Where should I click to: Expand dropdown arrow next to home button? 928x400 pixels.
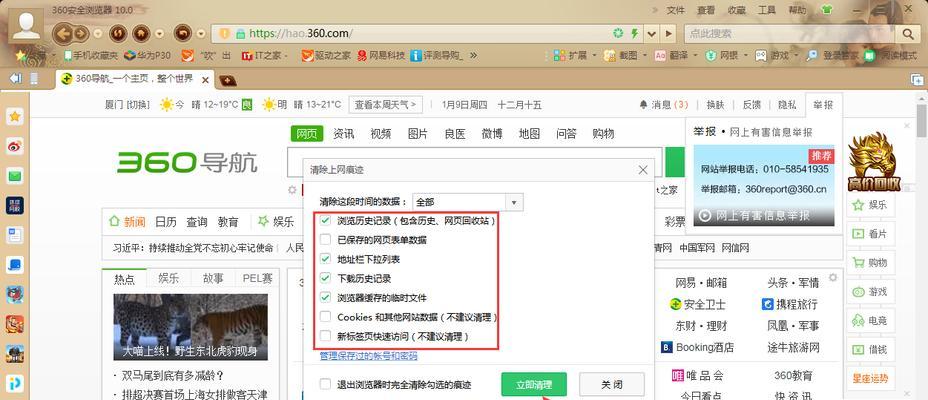coord(159,34)
